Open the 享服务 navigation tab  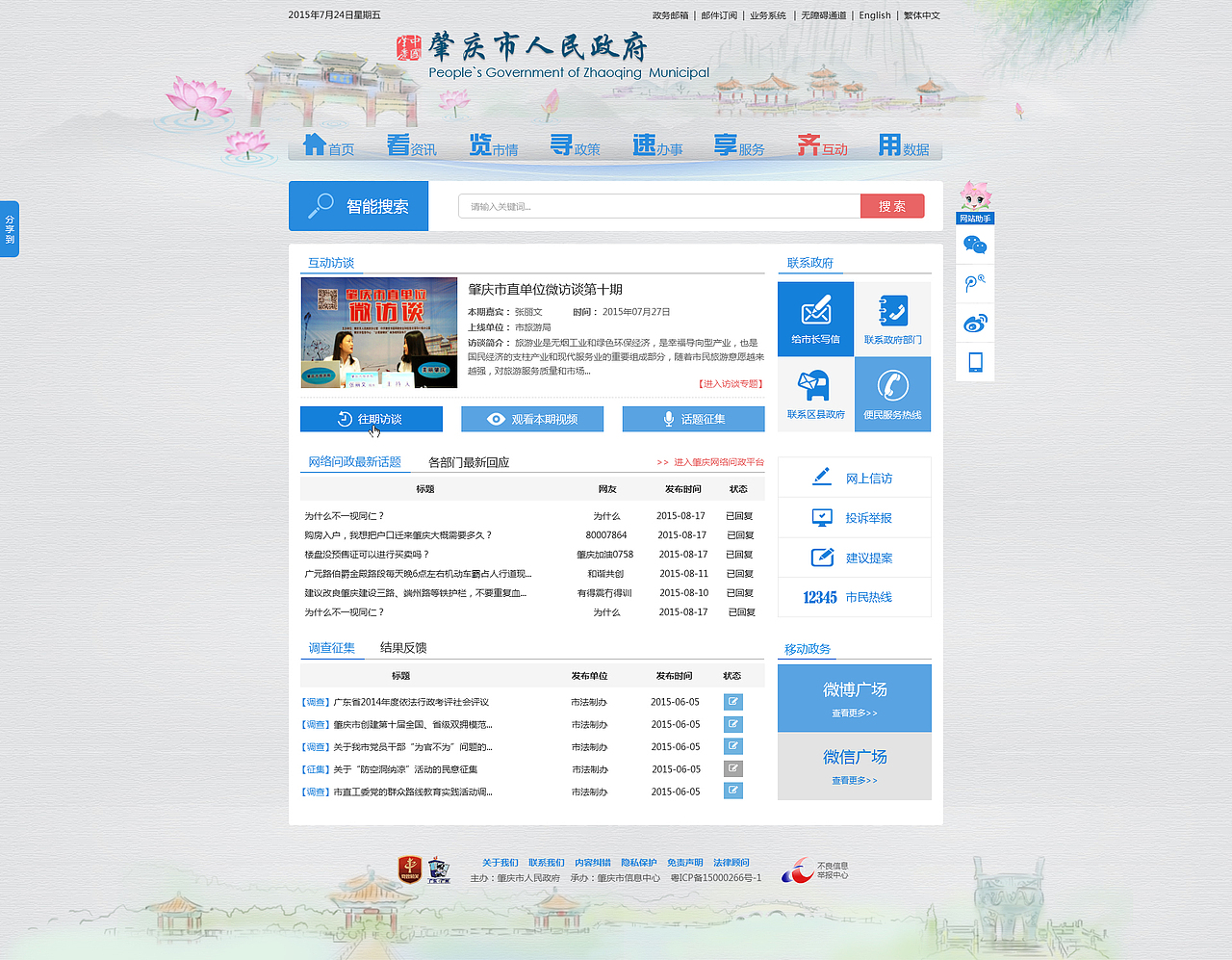(x=739, y=146)
